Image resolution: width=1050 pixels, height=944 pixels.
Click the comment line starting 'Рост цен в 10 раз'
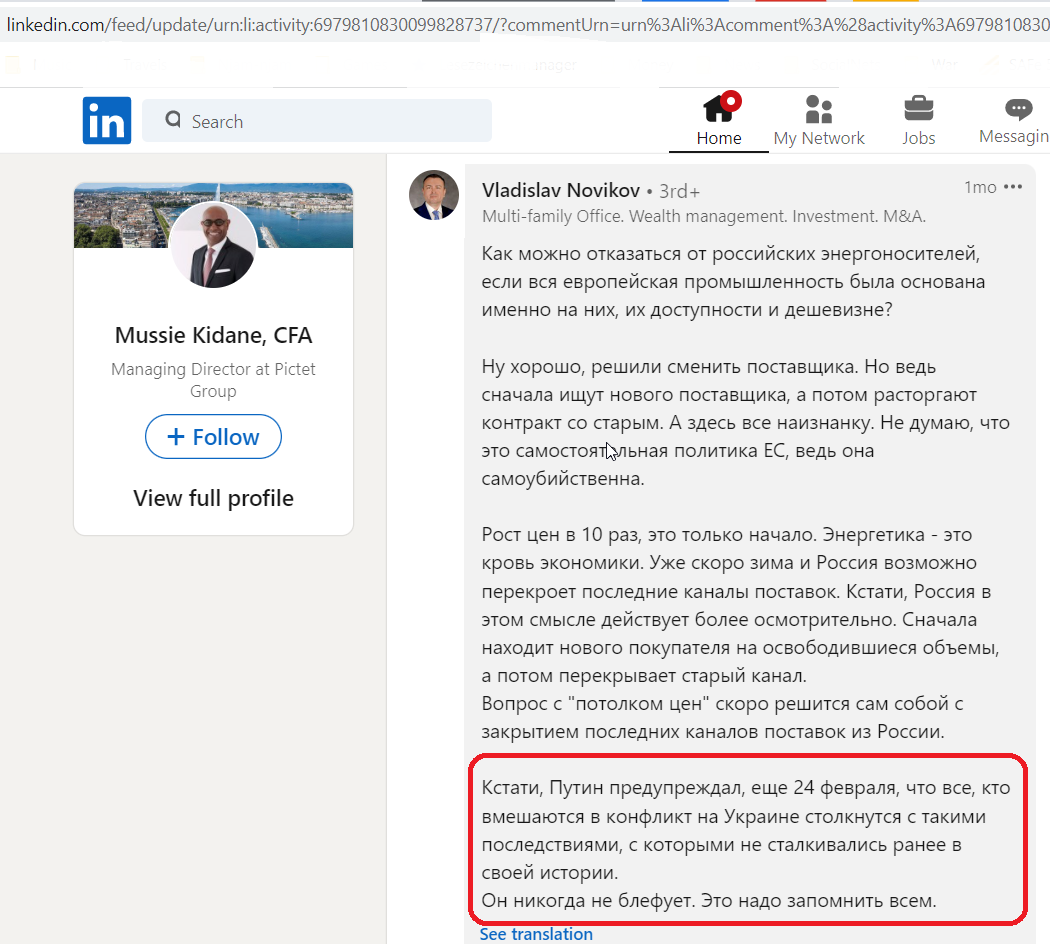click(x=727, y=535)
